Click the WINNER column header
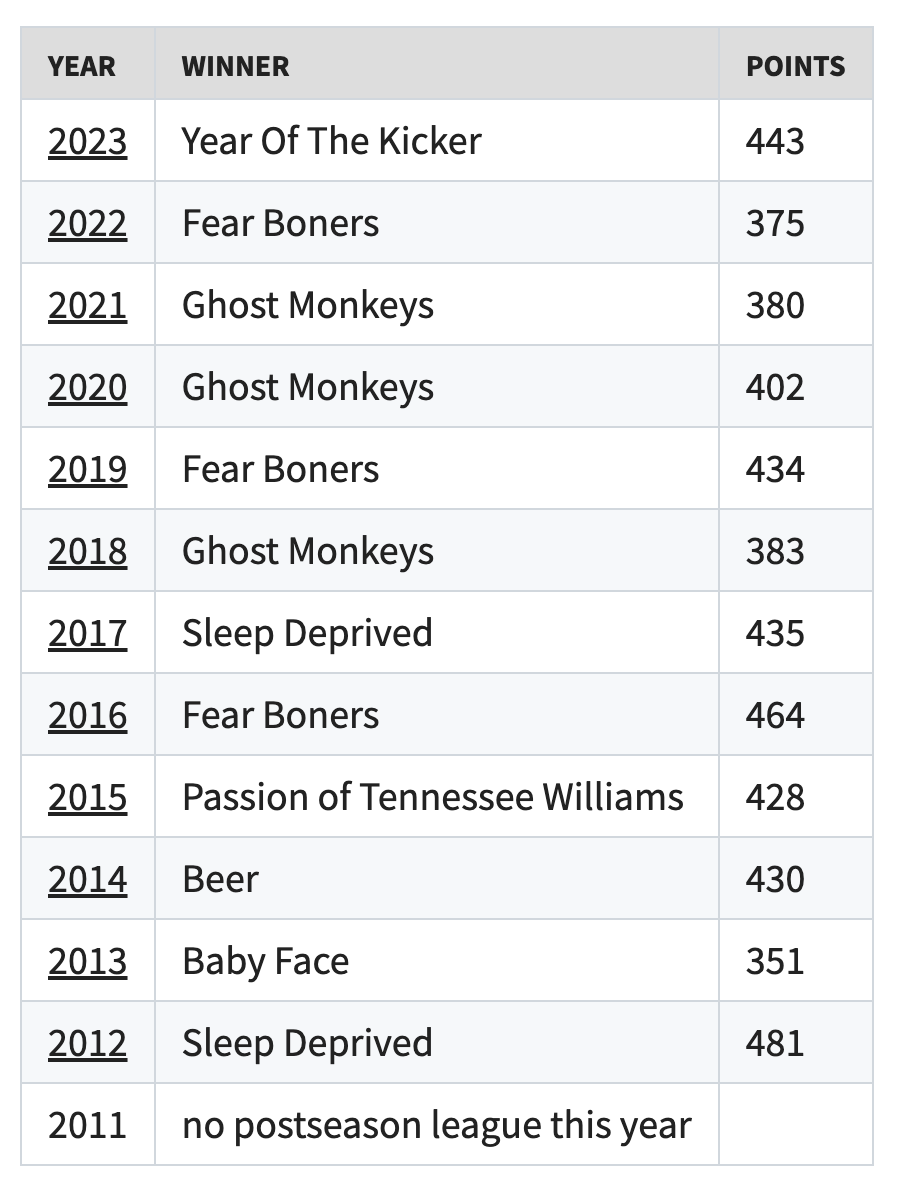Screen dimensions: 900x1194 tap(236, 66)
